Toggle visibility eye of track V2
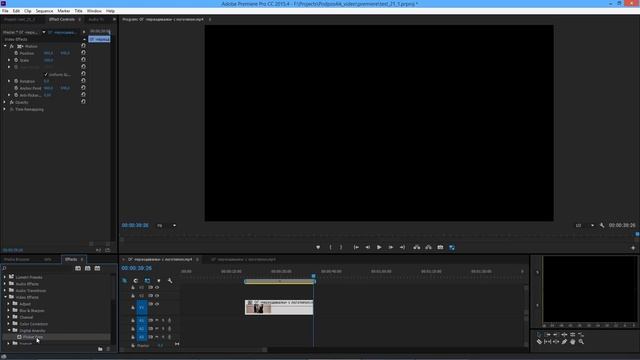Viewport: 640px width, 360px height. (157, 296)
